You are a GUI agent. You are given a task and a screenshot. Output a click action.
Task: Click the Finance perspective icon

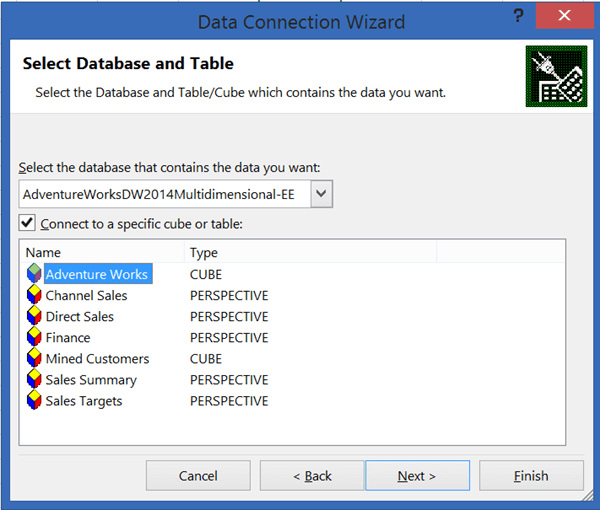point(34,337)
